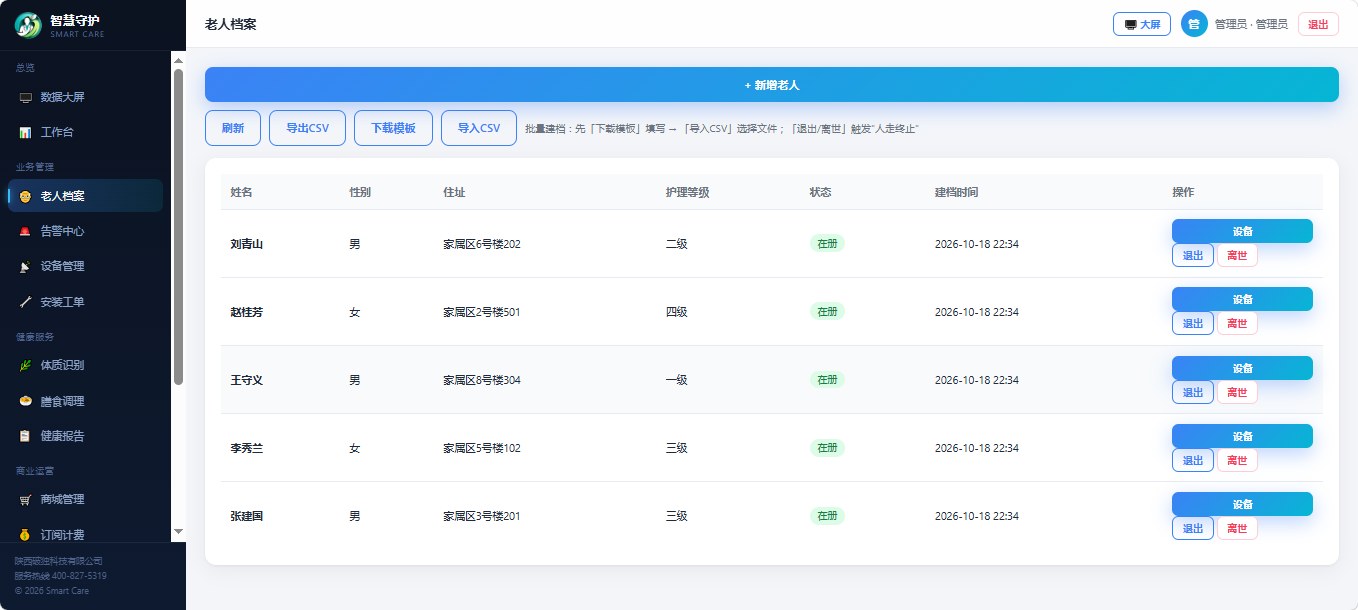Image resolution: width=1358 pixels, height=610 pixels.
Task: Click 设备 button for 刘青山
Action: [x=1242, y=231]
